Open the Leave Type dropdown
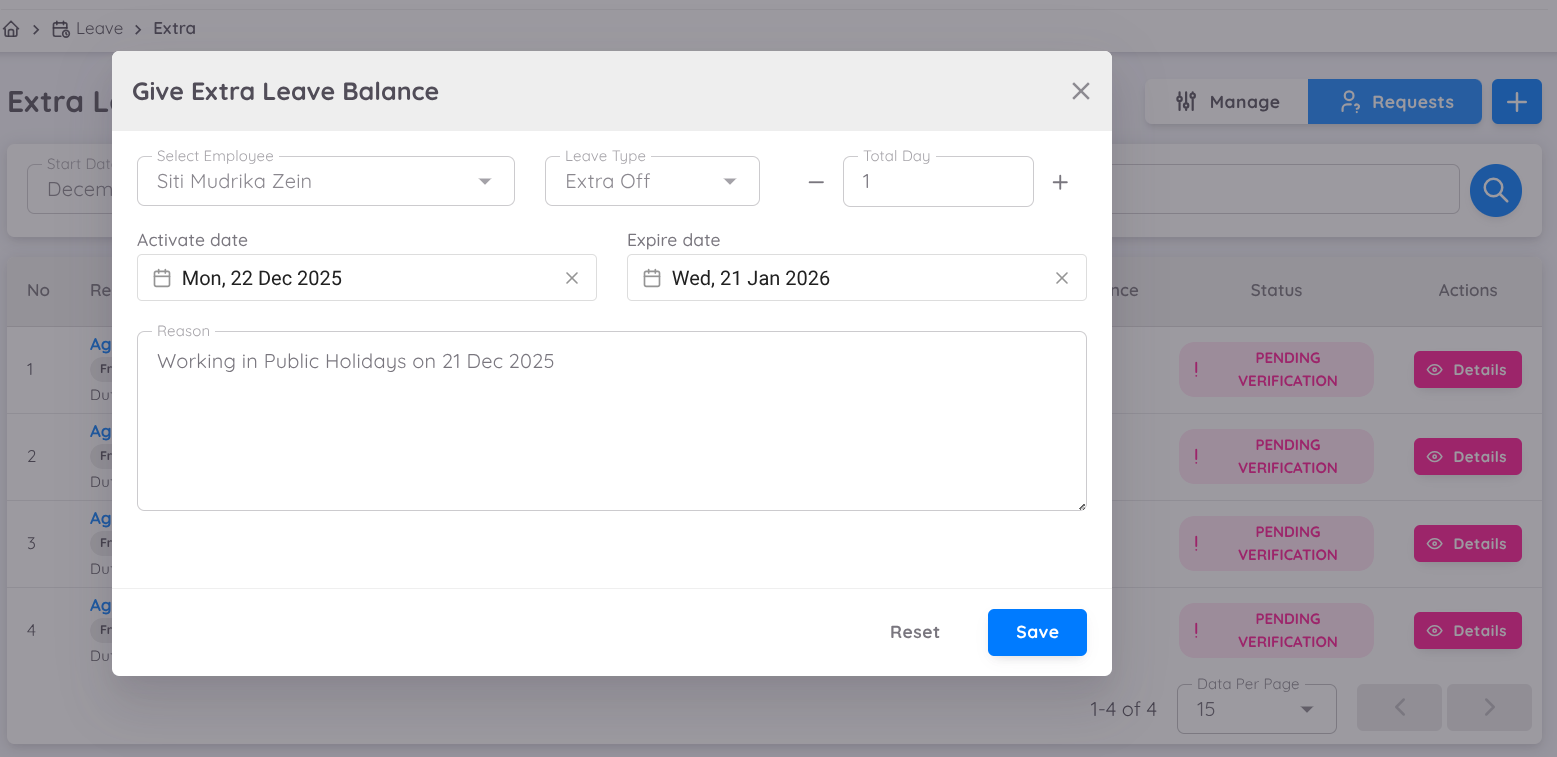 (x=729, y=181)
